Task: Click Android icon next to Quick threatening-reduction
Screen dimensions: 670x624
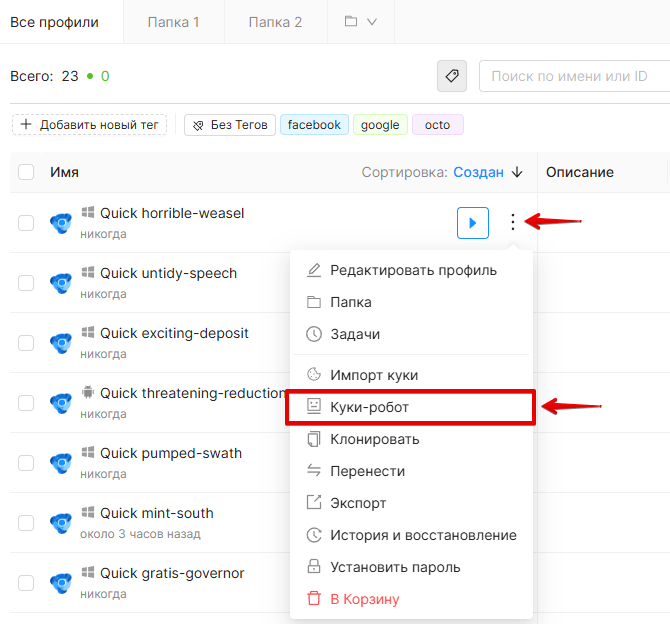Action: click(x=88, y=391)
